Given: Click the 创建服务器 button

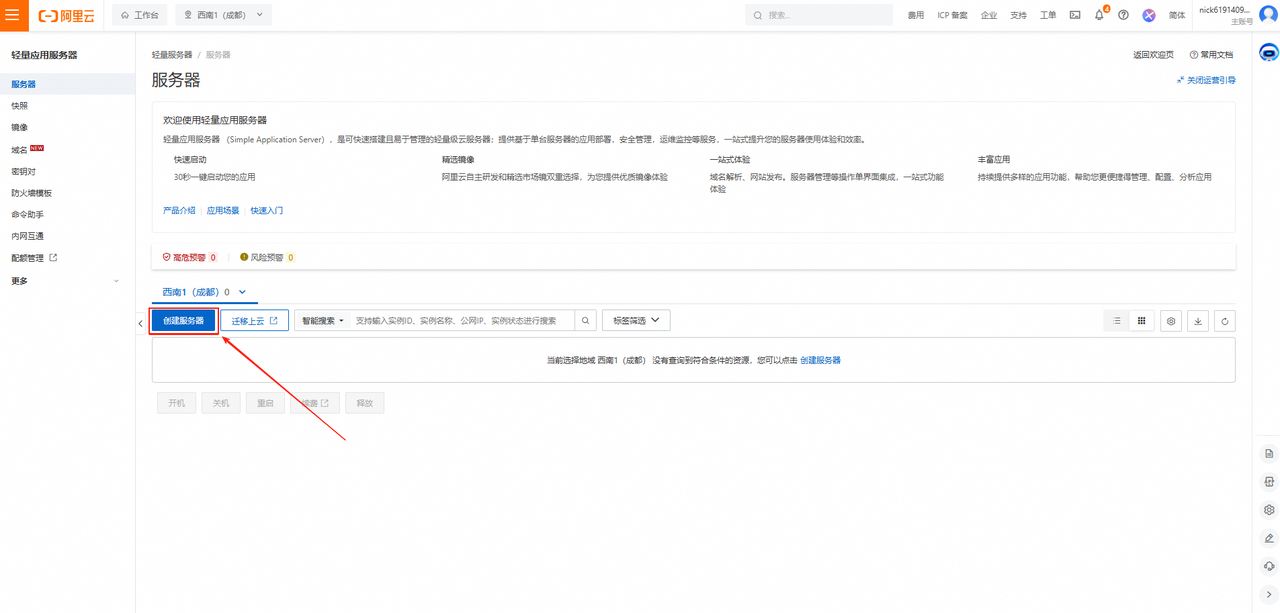Looking at the screenshot, I should click(184, 321).
